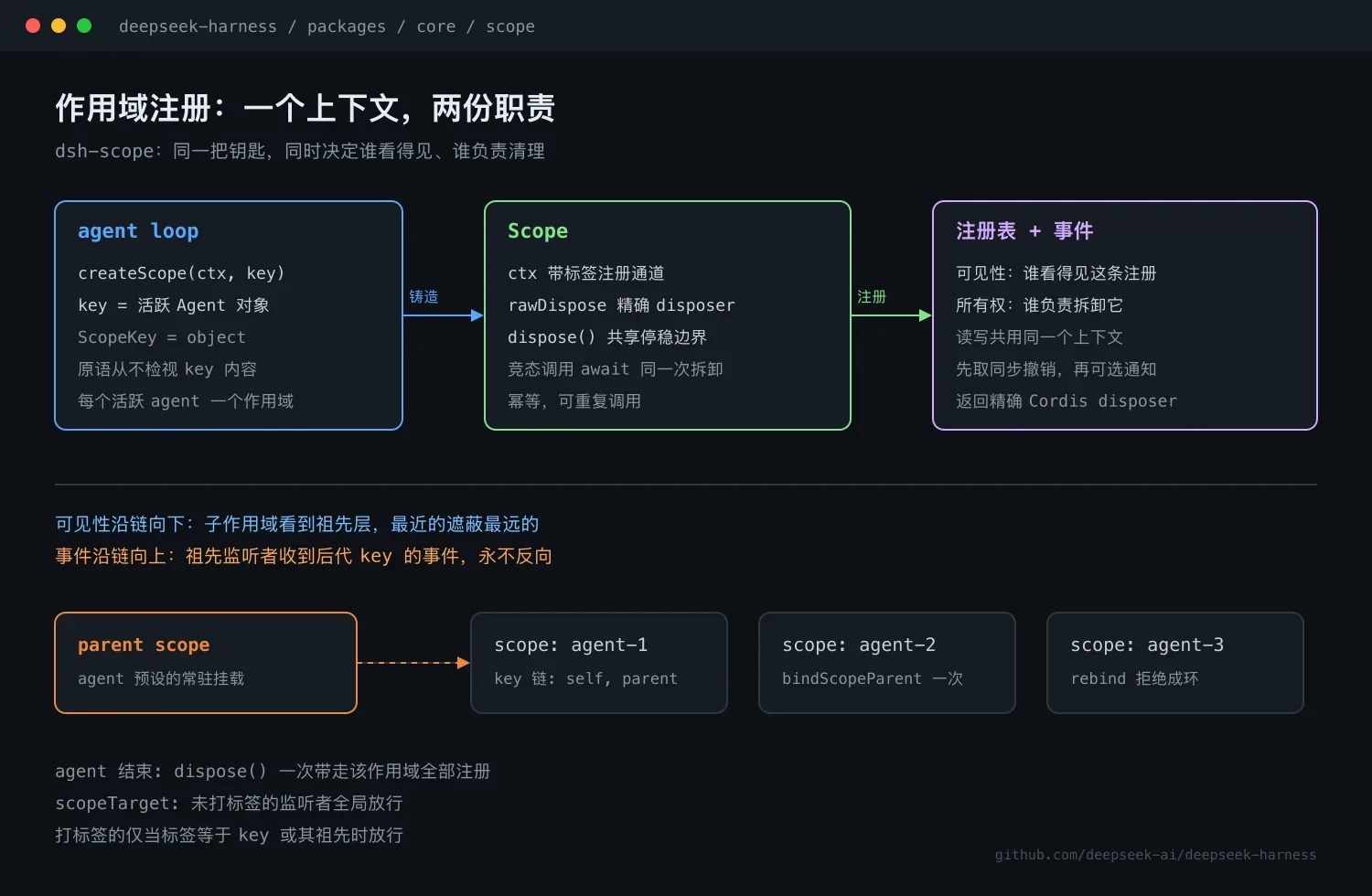Click the 每个活跃 agent 一个作用域 line
This screenshot has width=1372, height=896.
click(186, 401)
